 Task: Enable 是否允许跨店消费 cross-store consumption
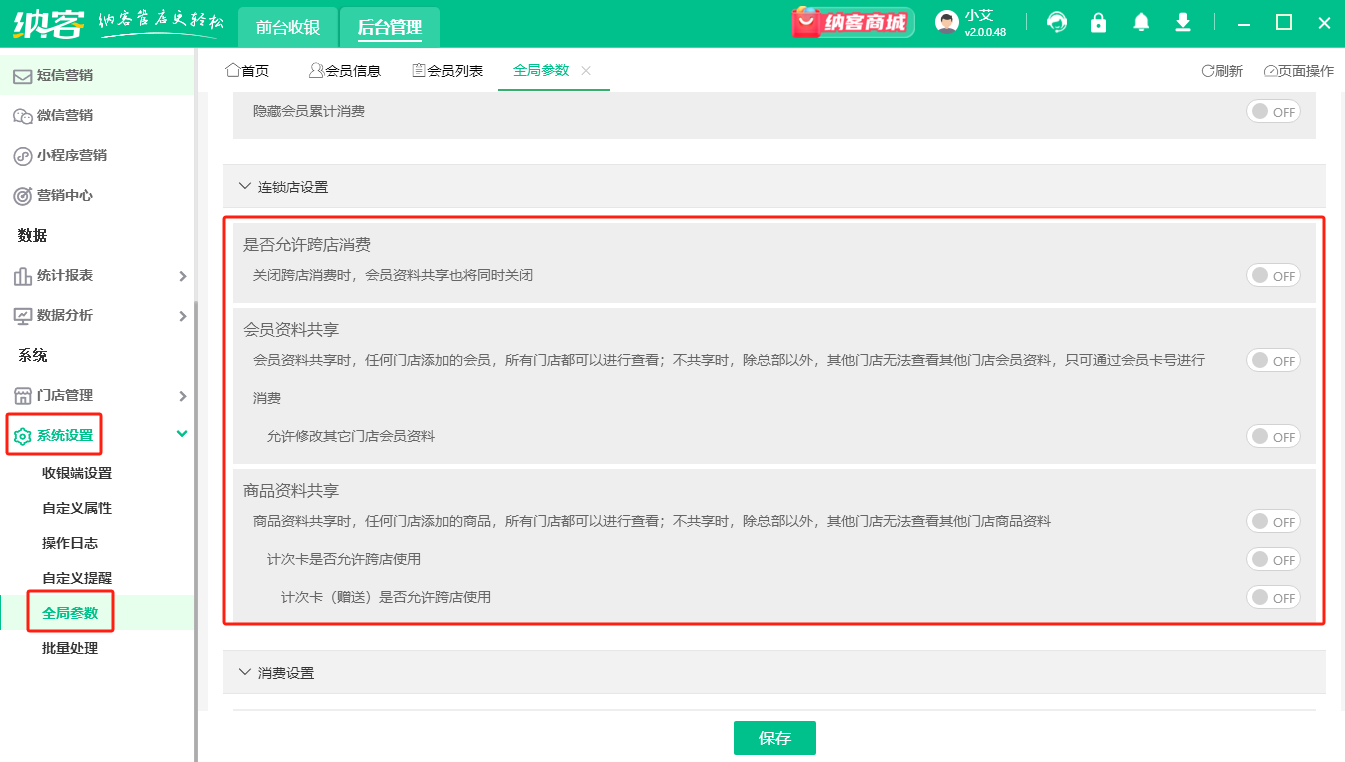[1272, 275]
